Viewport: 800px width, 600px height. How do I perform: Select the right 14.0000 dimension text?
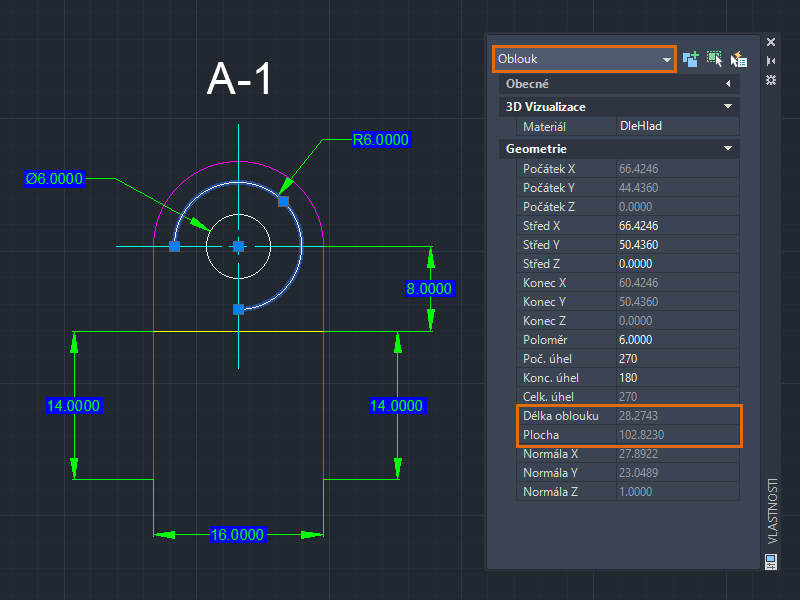[x=396, y=406]
